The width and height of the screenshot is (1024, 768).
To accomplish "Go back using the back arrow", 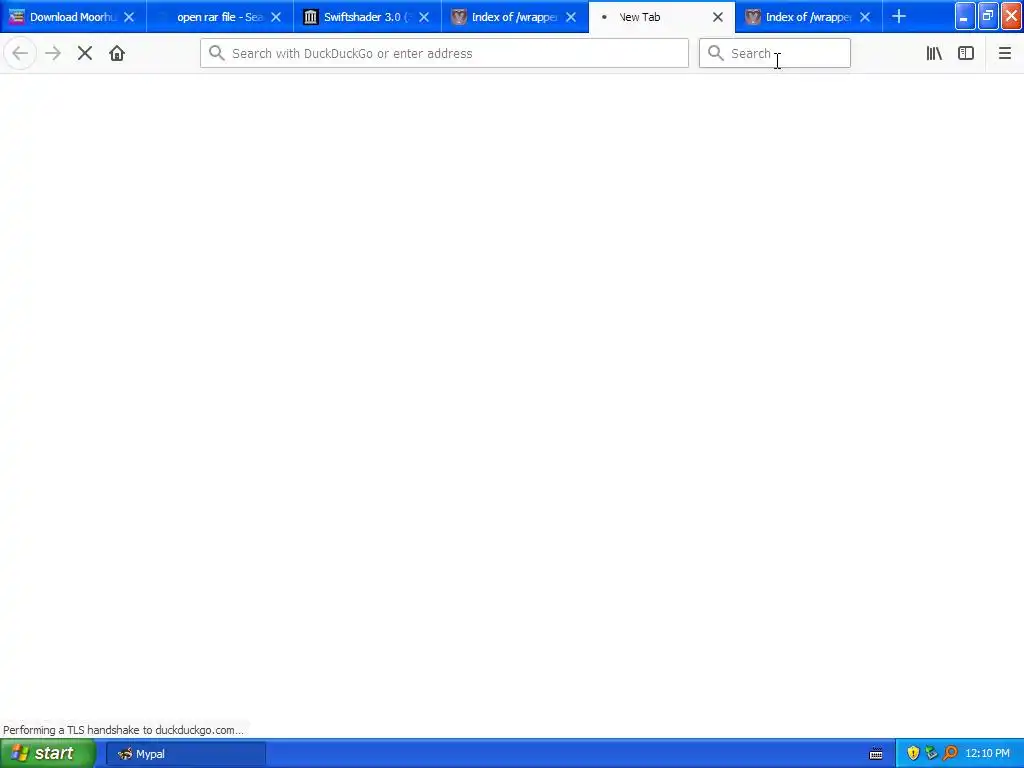I will click(20, 53).
